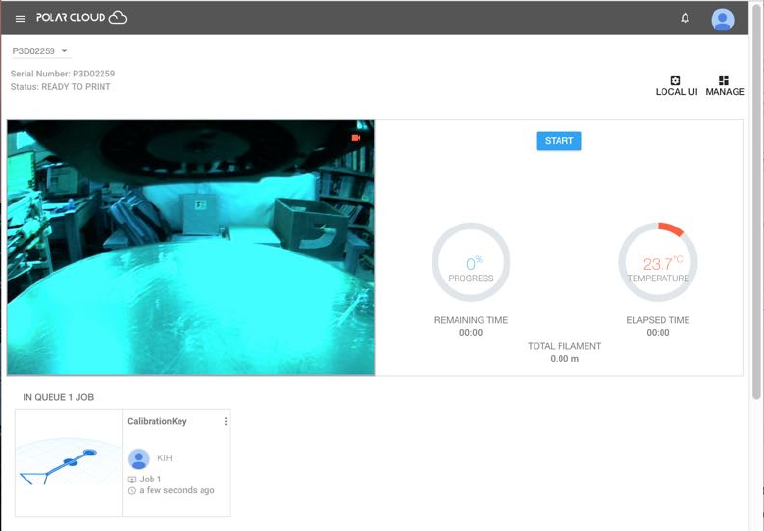Open the Local UI view

(676, 86)
